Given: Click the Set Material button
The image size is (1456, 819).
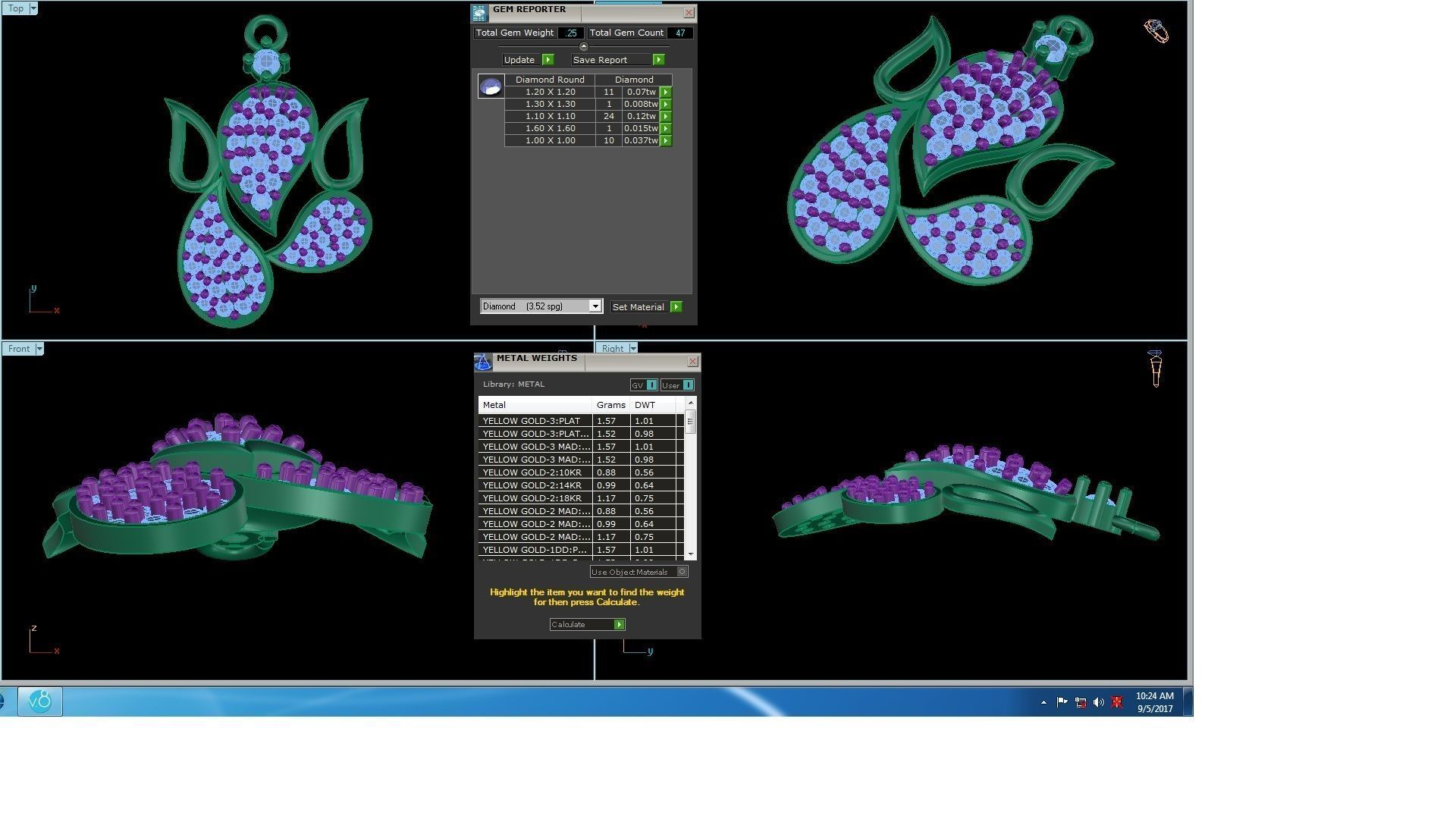Looking at the screenshot, I should click(x=638, y=307).
